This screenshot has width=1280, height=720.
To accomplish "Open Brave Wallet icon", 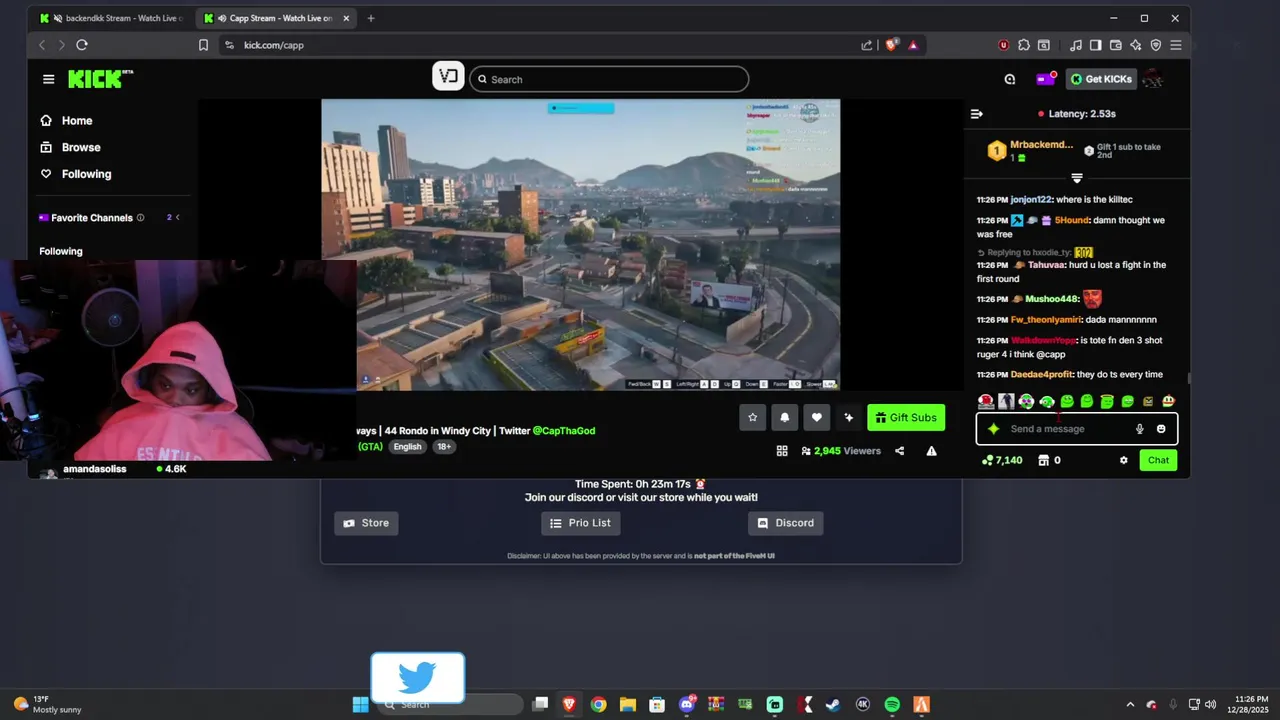I will pos(1115,45).
